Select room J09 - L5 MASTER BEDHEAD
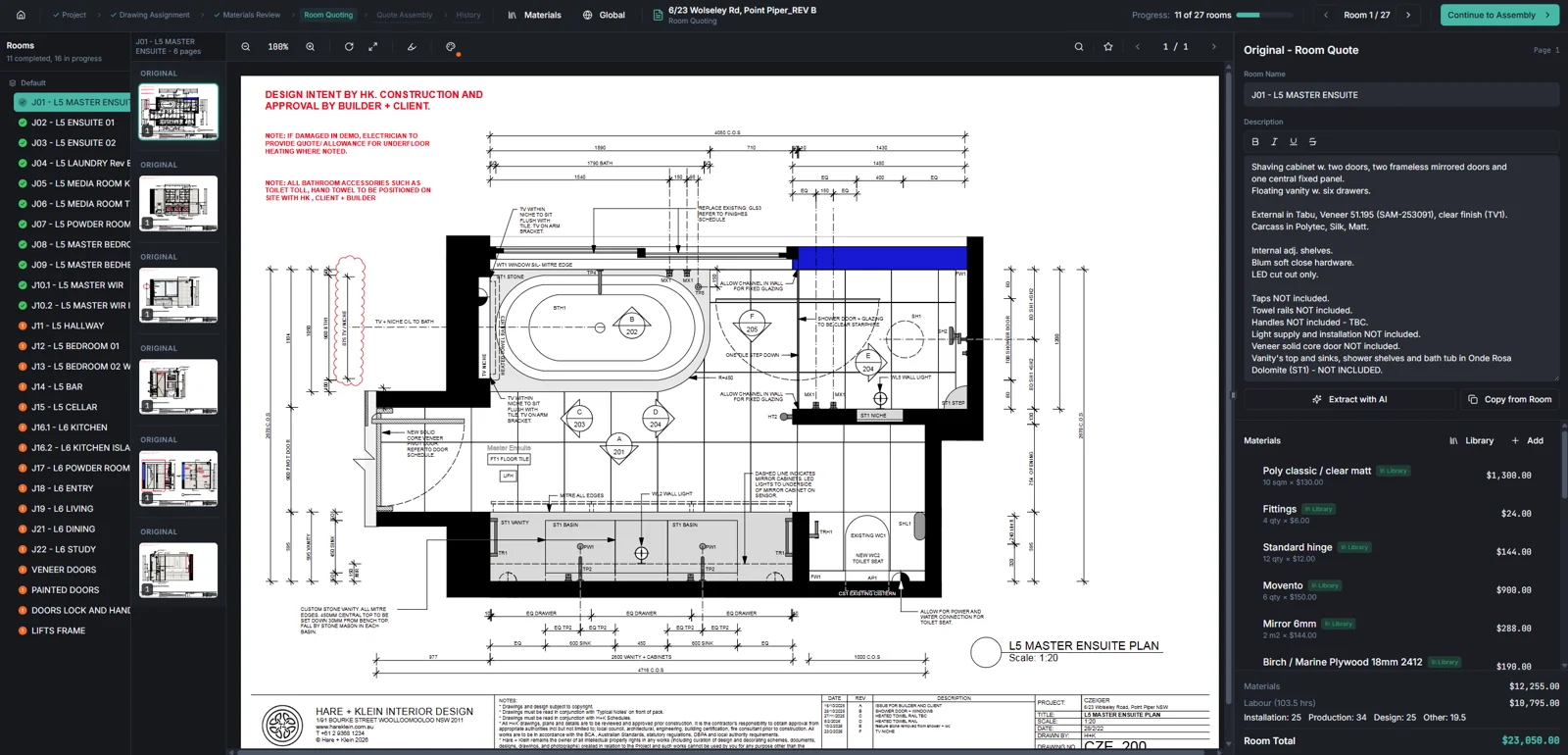This screenshot has width=1568, height=755. tap(73, 265)
